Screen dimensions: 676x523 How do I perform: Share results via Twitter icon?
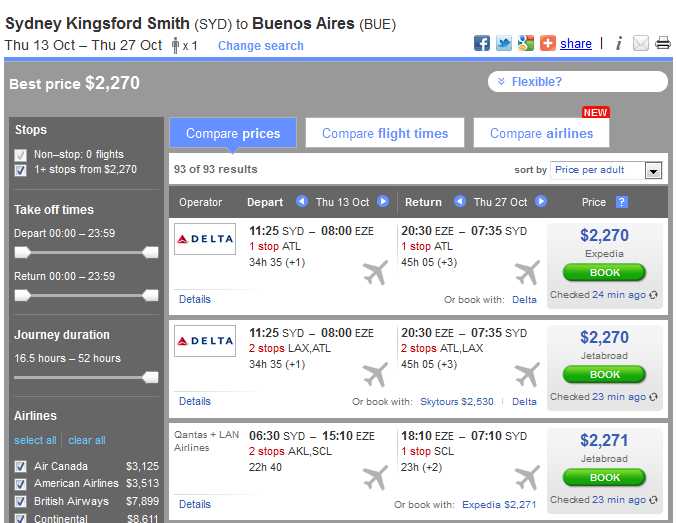[x=504, y=43]
